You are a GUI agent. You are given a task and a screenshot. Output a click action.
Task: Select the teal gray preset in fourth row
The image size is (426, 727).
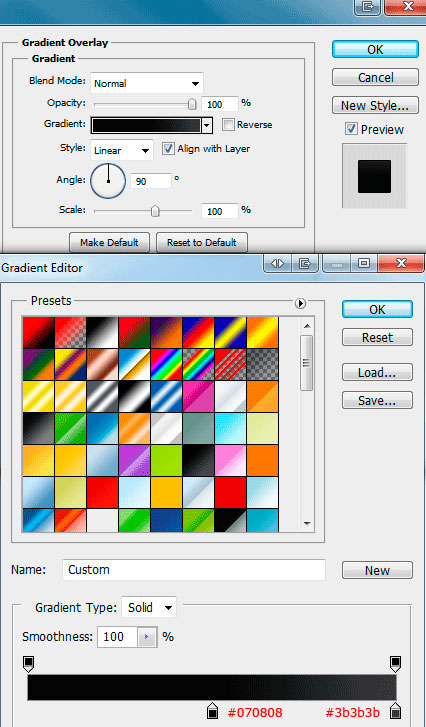(198, 428)
